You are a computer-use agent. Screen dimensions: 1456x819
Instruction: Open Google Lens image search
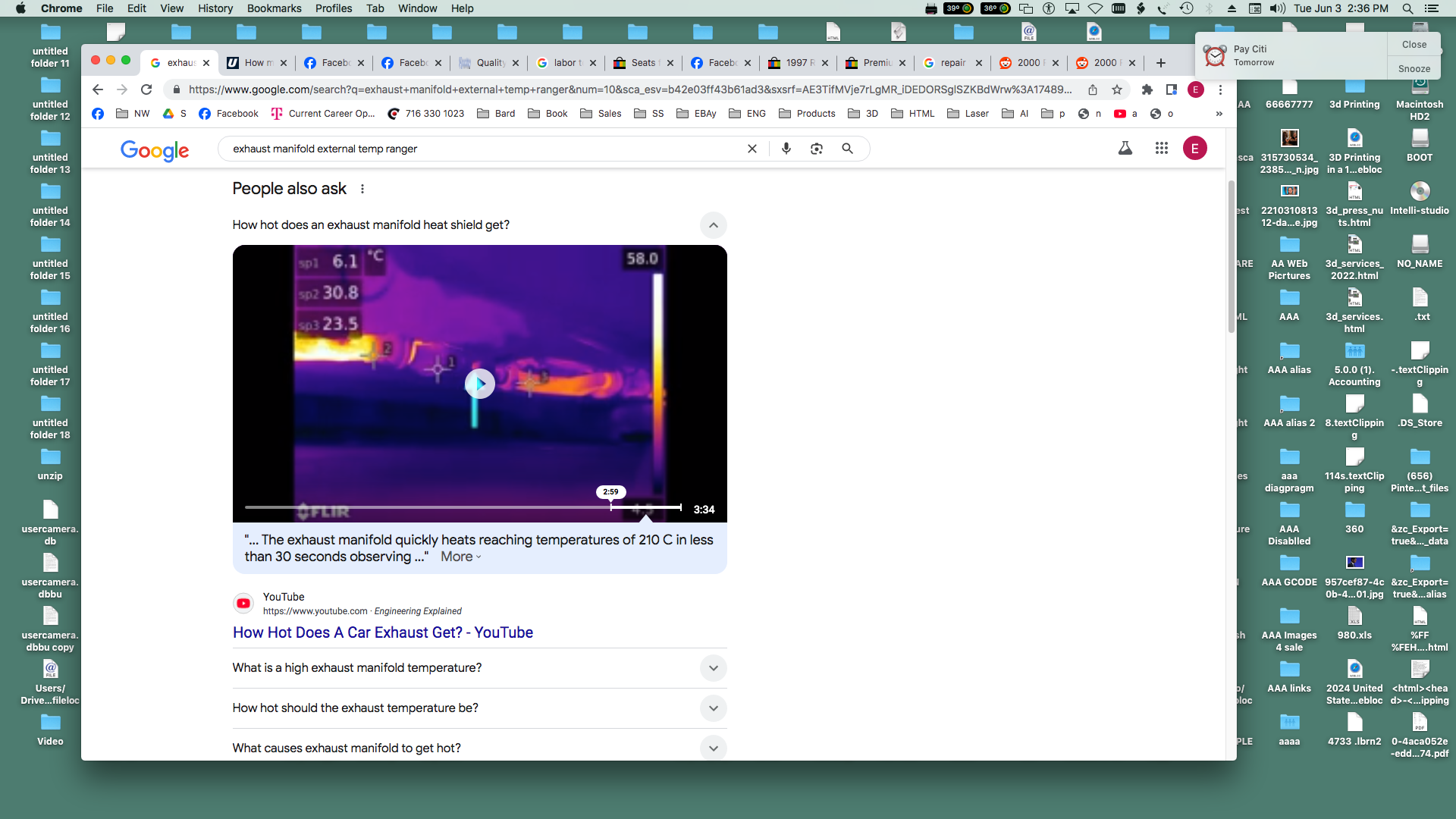click(817, 149)
